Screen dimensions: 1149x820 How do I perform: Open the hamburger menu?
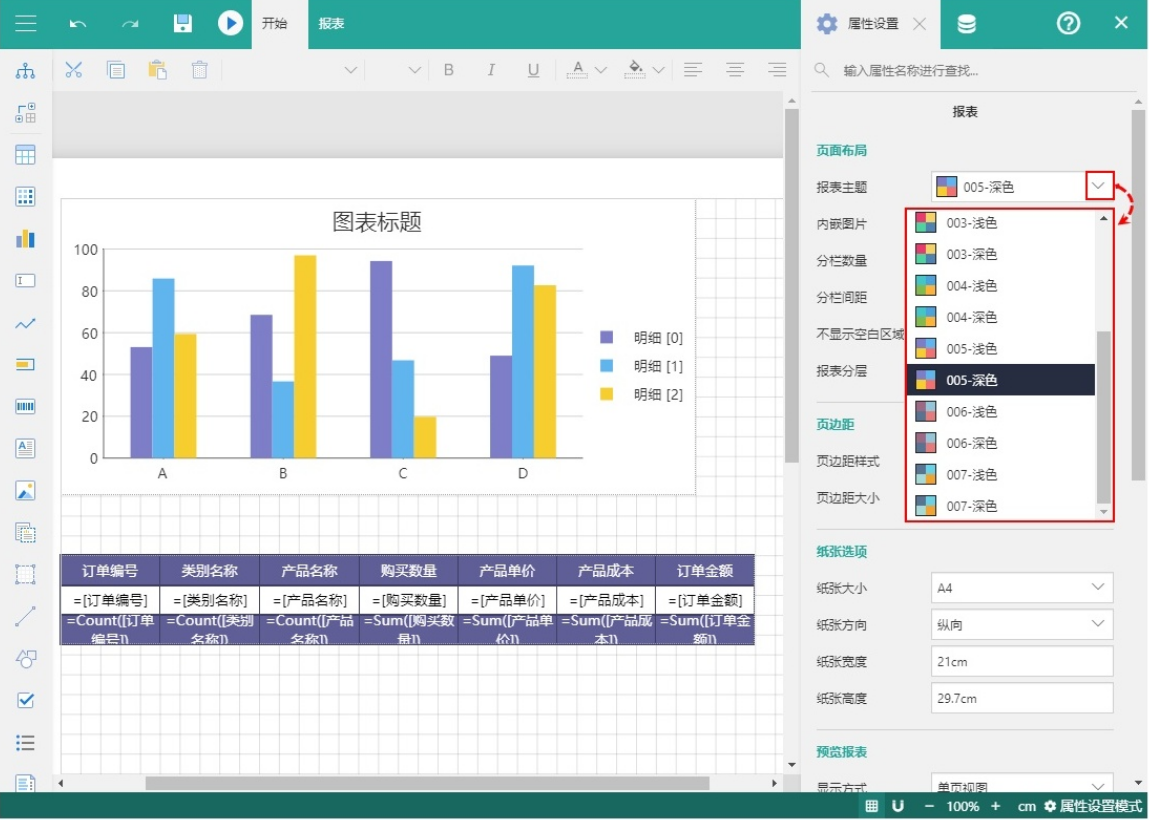(26, 23)
